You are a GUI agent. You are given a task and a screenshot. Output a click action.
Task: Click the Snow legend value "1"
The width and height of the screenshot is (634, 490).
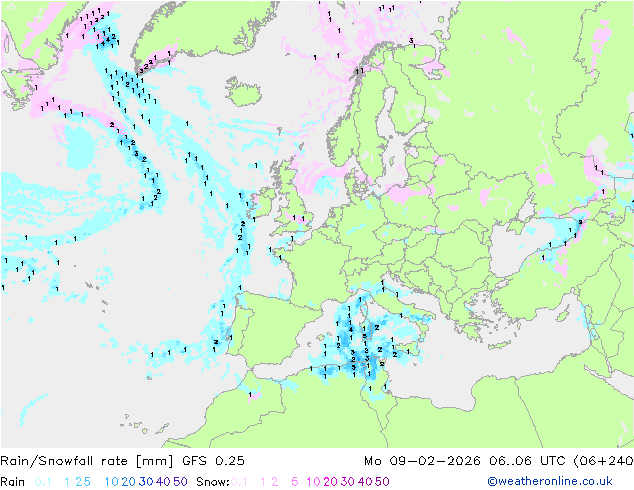pos(263,482)
